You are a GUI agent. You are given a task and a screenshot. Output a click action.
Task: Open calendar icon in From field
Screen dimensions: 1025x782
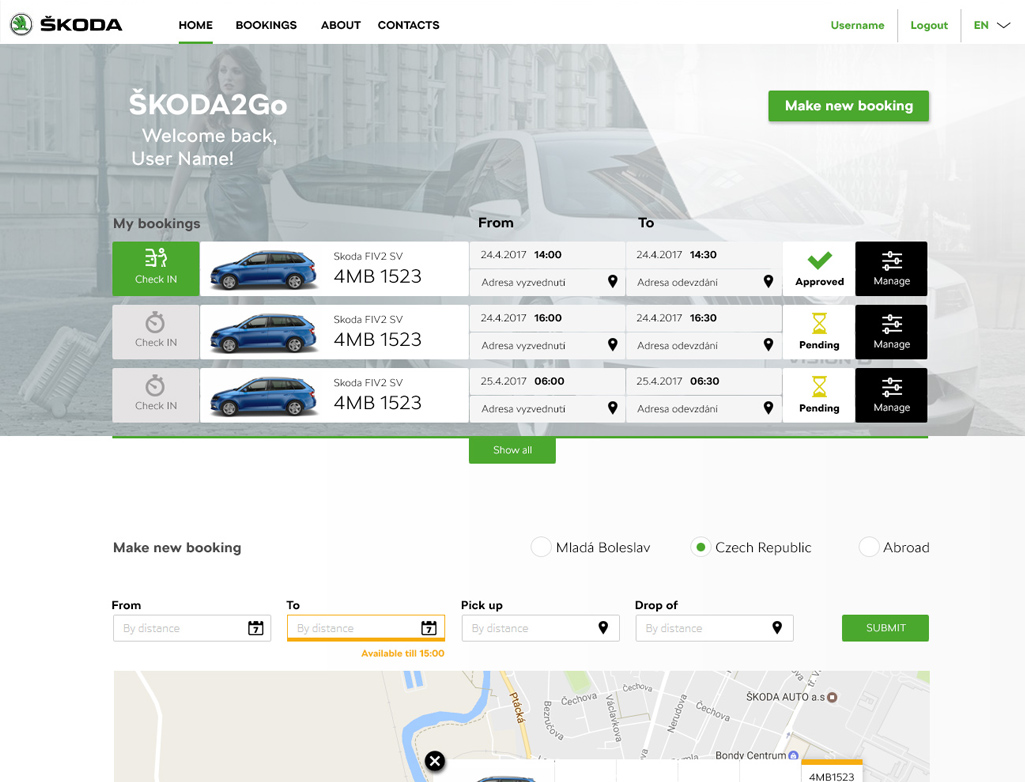(256, 628)
